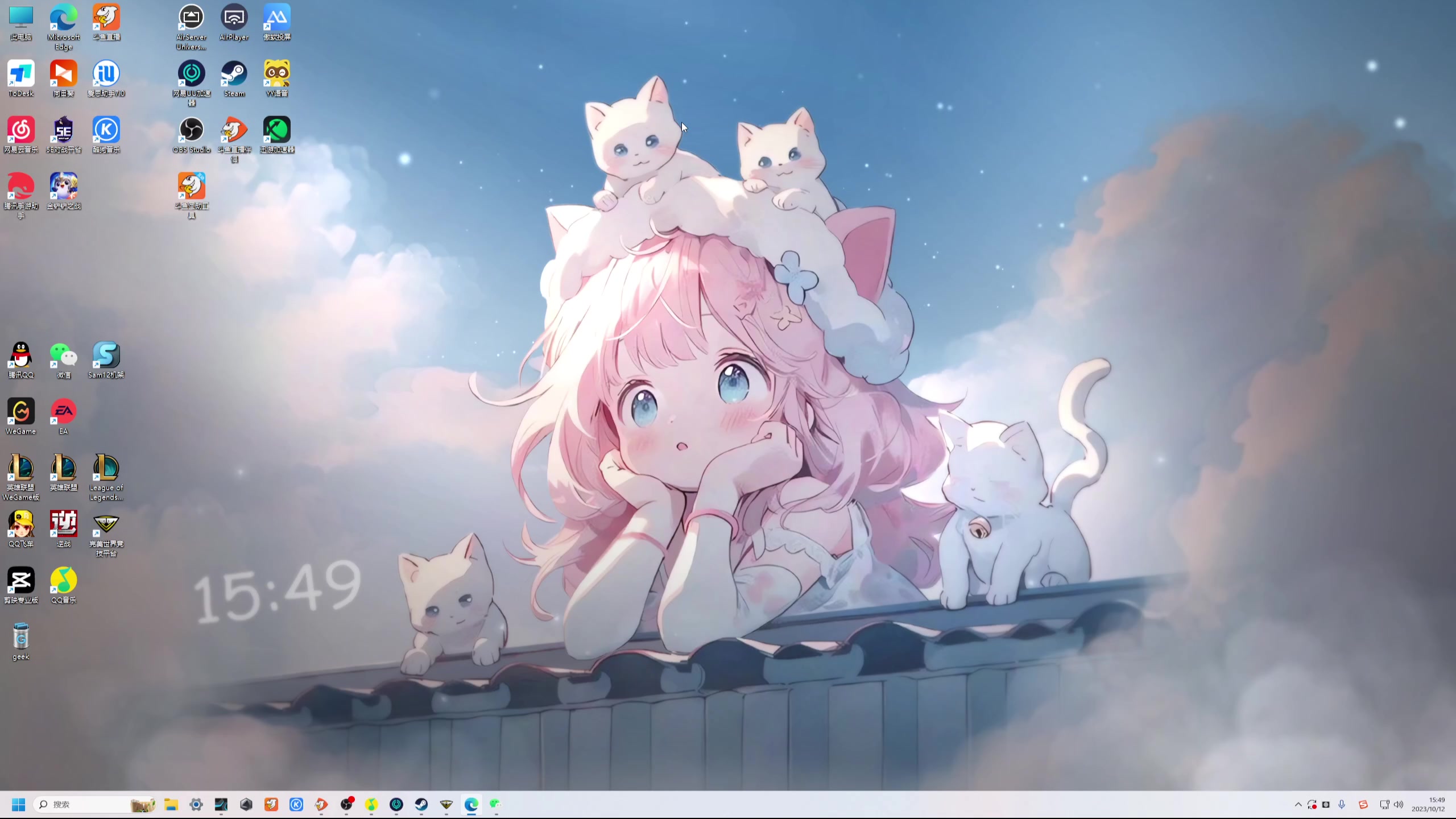Viewport: 1456px width, 819px height.
Task: Select the YY语音 desktop shortcut
Action: (x=277, y=79)
